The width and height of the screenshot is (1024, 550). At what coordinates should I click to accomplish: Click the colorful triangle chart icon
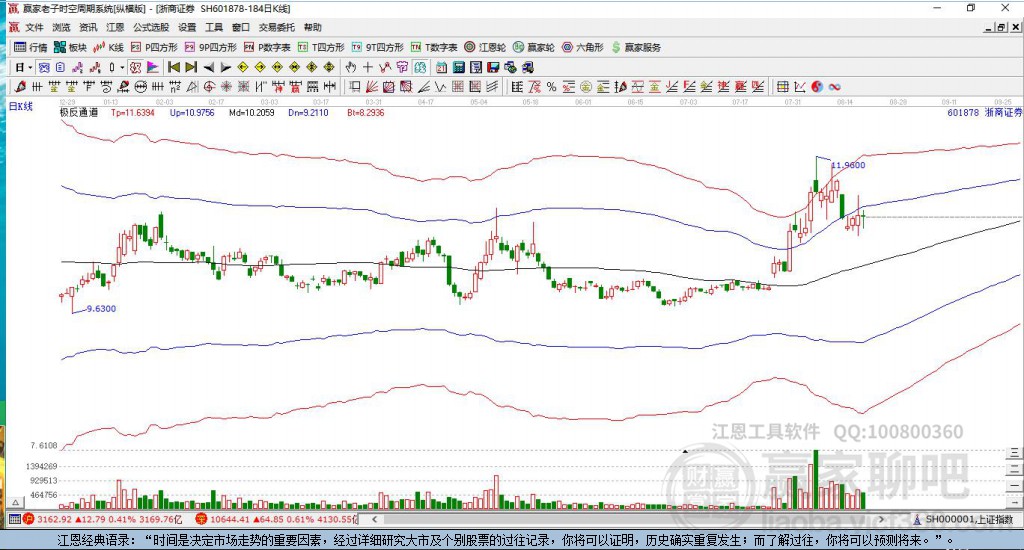click(x=152, y=67)
